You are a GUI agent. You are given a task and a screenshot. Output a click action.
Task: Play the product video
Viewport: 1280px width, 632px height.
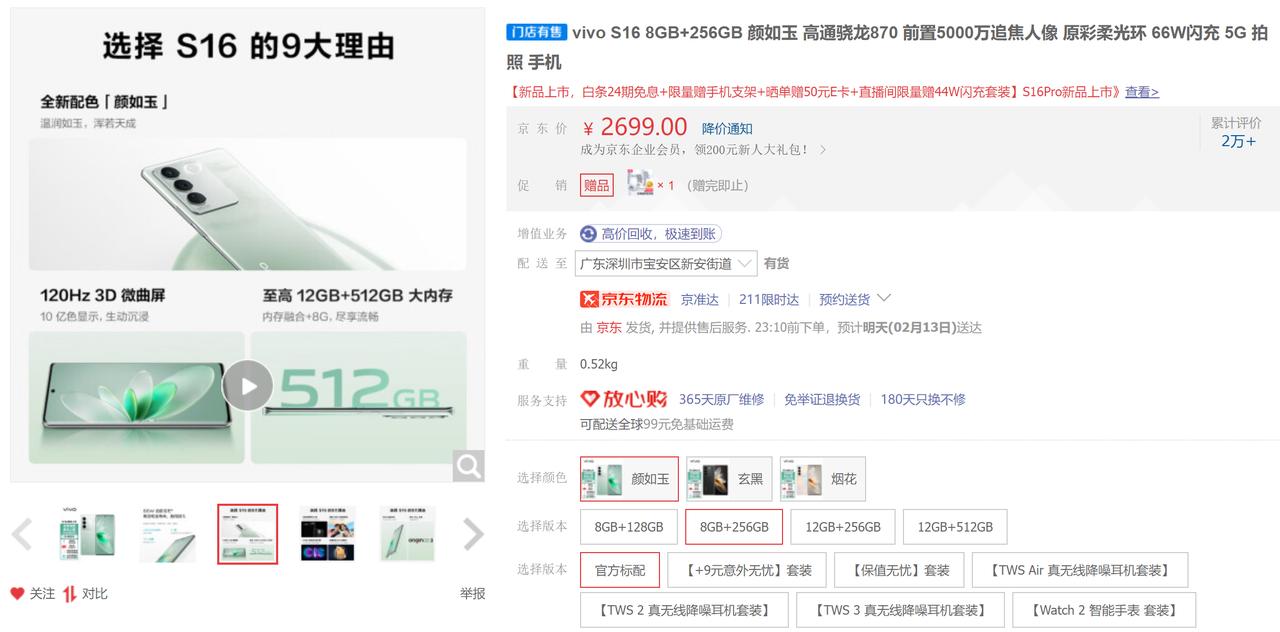click(x=247, y=385)
